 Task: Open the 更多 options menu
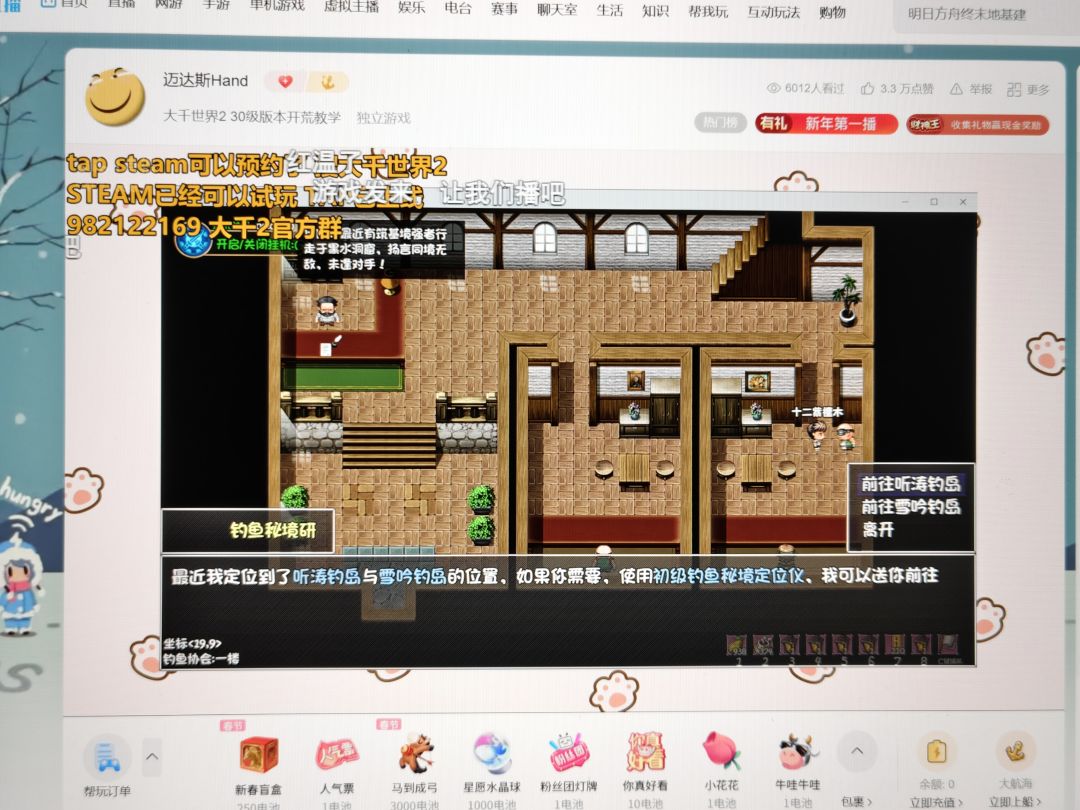coord(1028,90)
